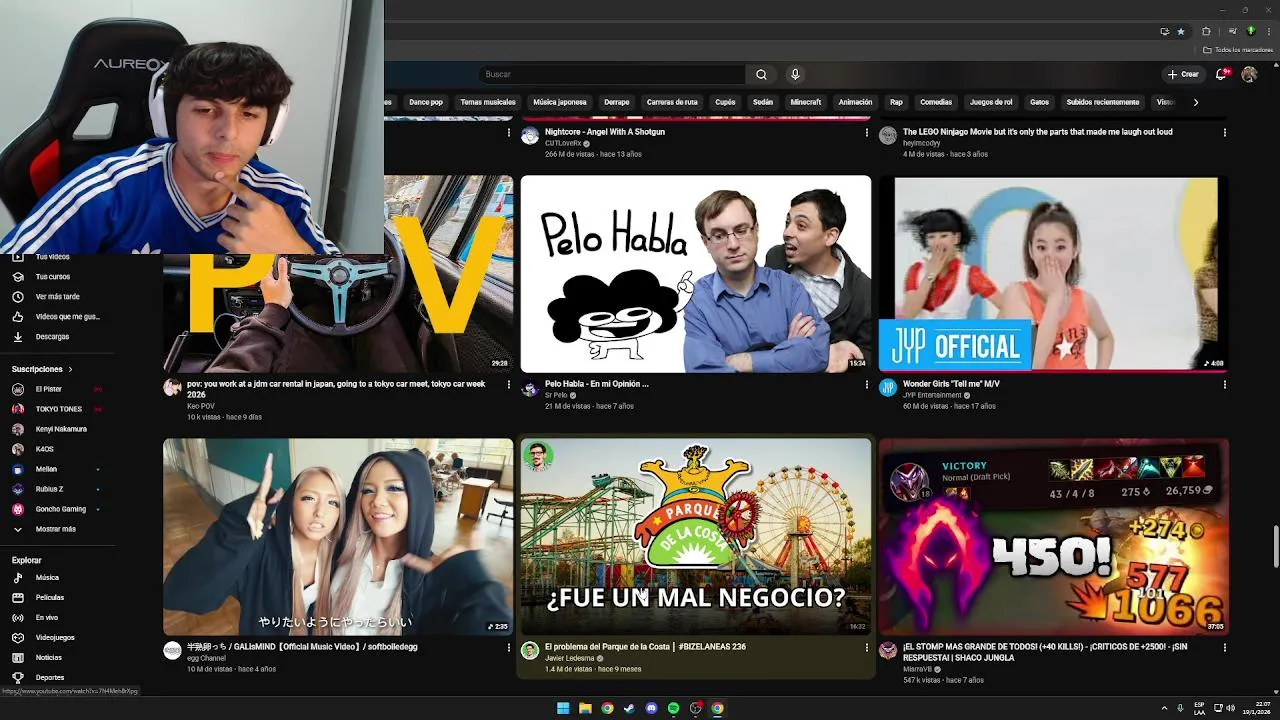Screen dimensions: 1280x720
Task: Select Música japonesa category chip
Action: point(560,102)
